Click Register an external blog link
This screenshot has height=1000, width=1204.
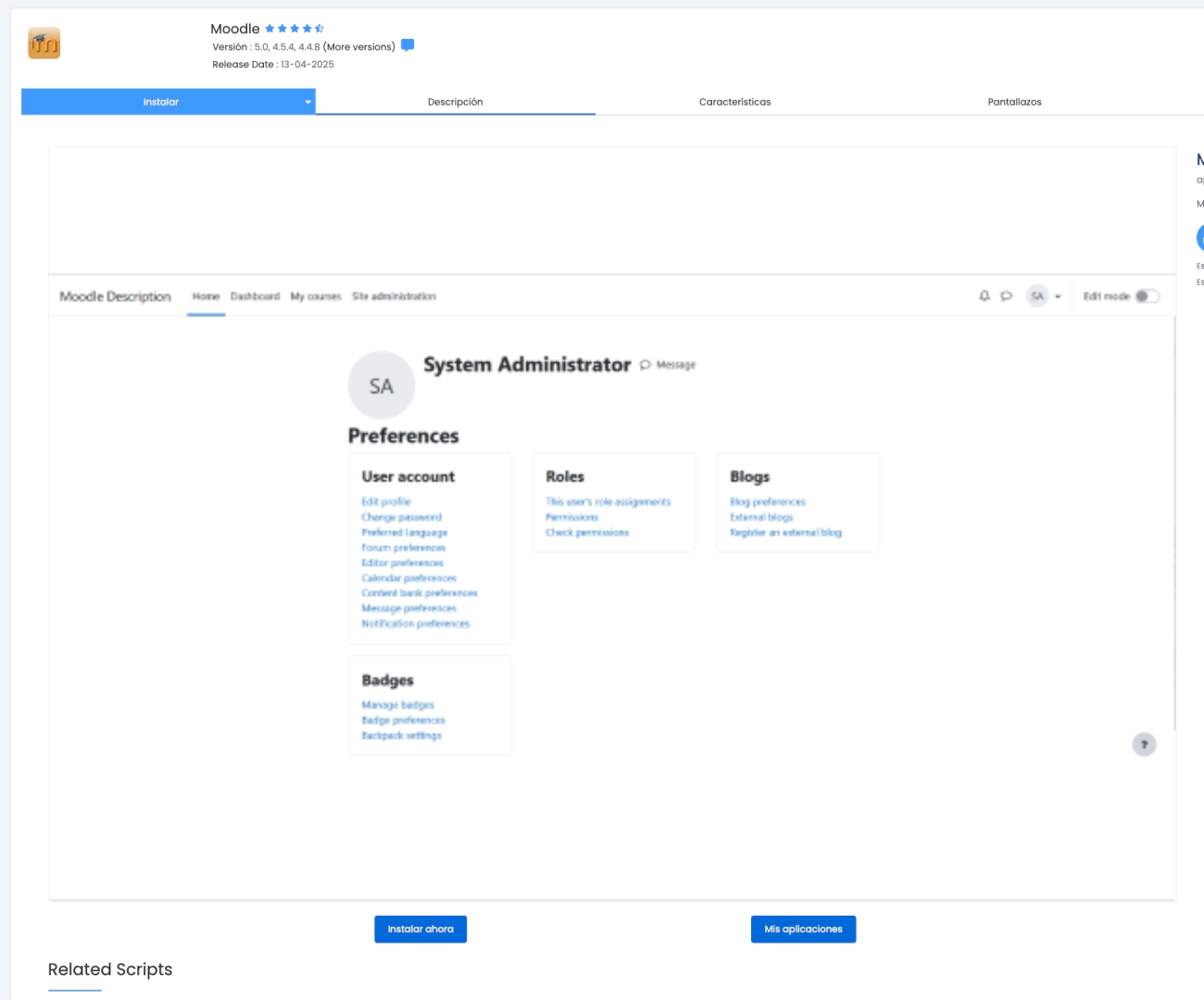click(x=786, y=532)
